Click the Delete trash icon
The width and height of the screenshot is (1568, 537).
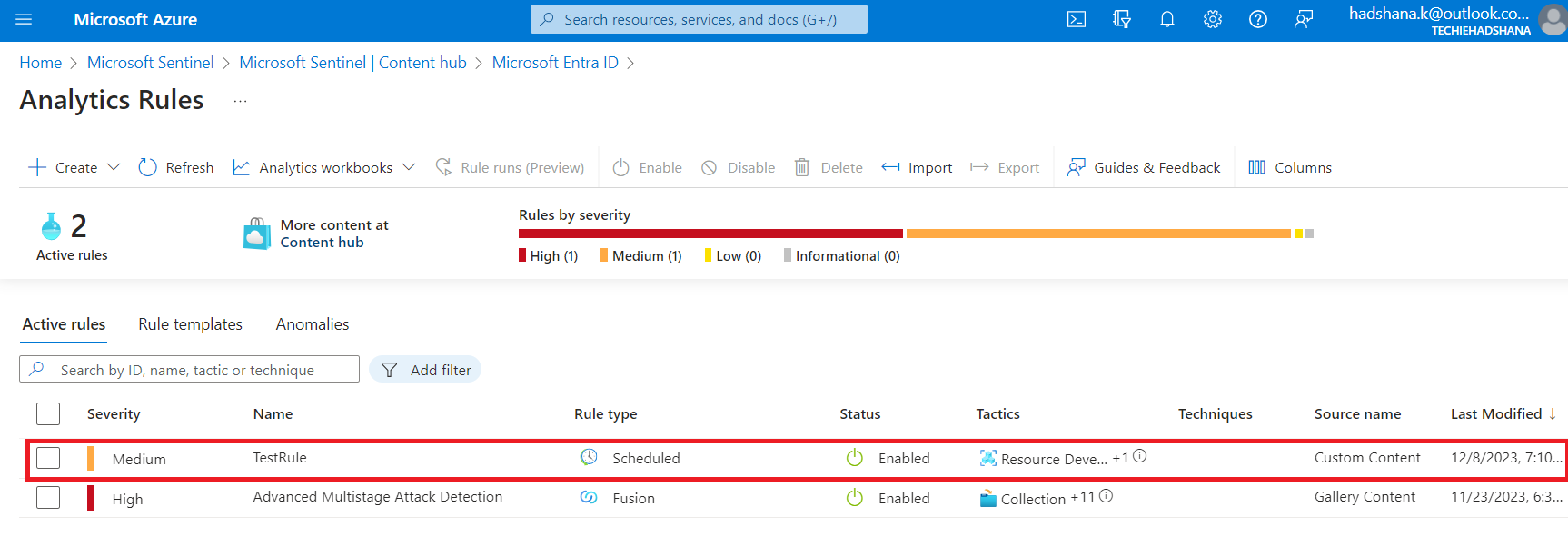[802, 167]
